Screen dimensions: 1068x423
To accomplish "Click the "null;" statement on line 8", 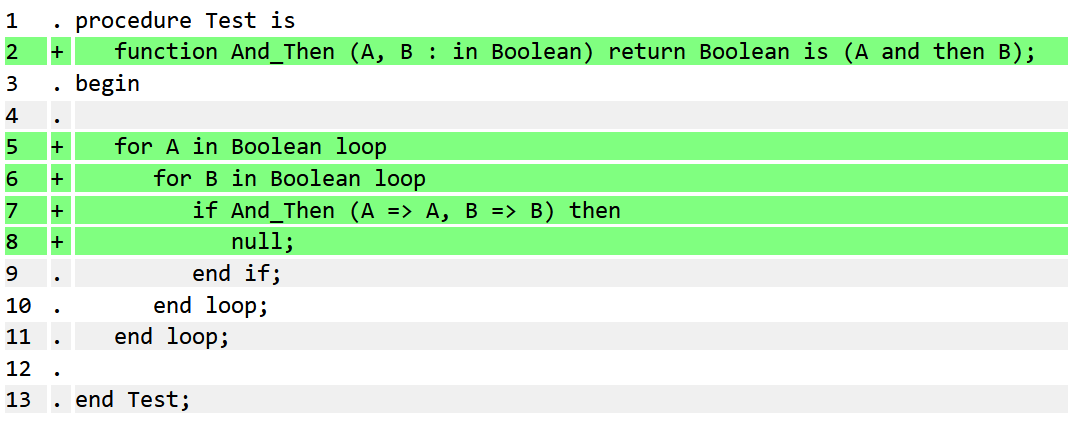I will click(263, 242).
